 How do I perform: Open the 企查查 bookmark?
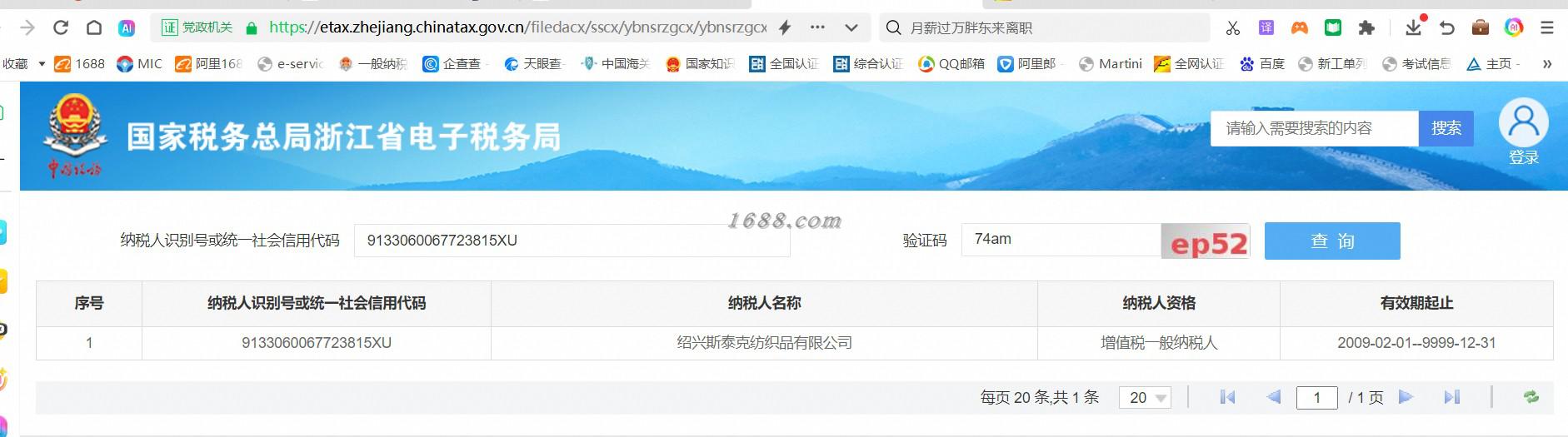[452, 64]
